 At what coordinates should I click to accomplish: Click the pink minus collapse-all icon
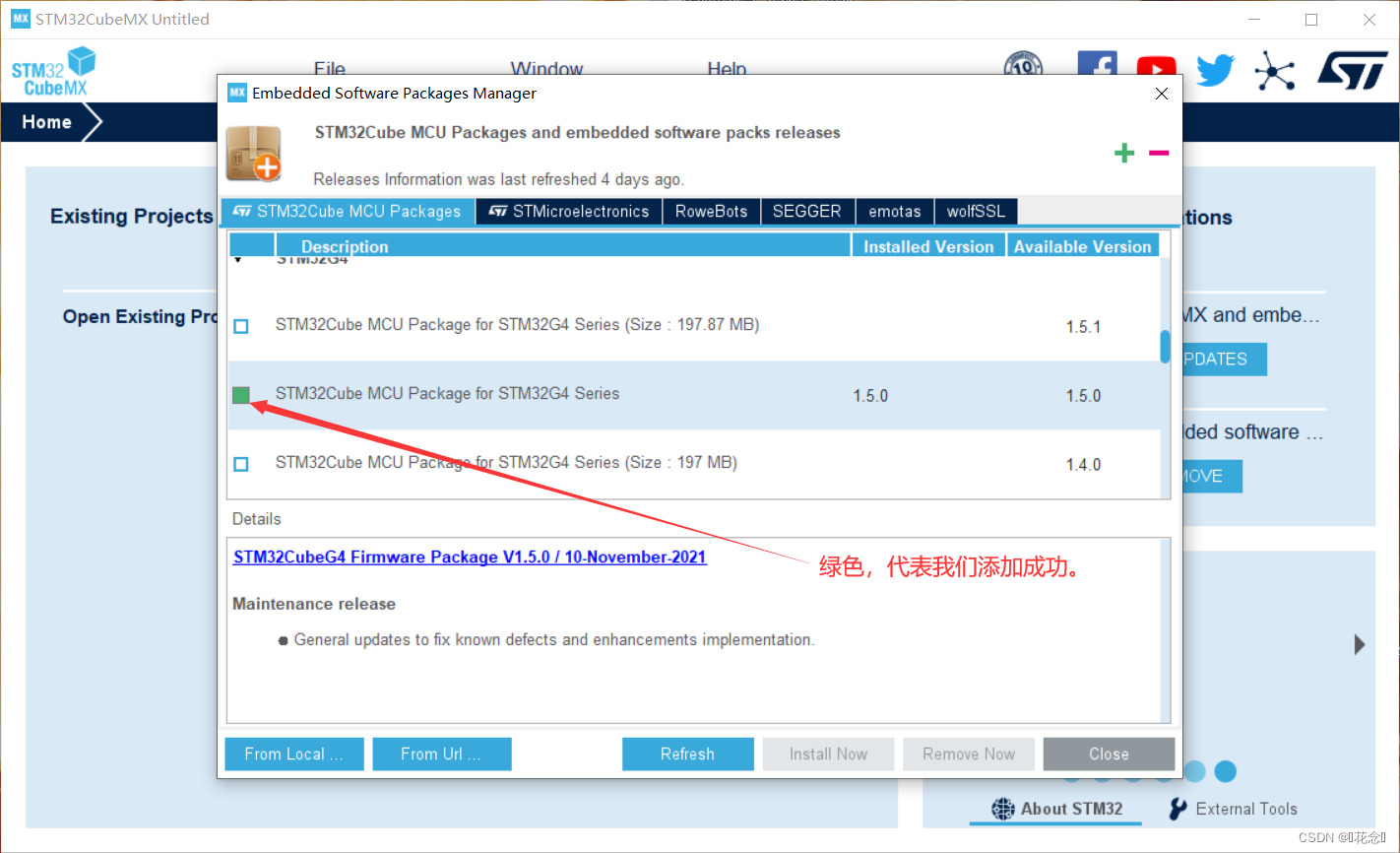[x=1159, y=153]
